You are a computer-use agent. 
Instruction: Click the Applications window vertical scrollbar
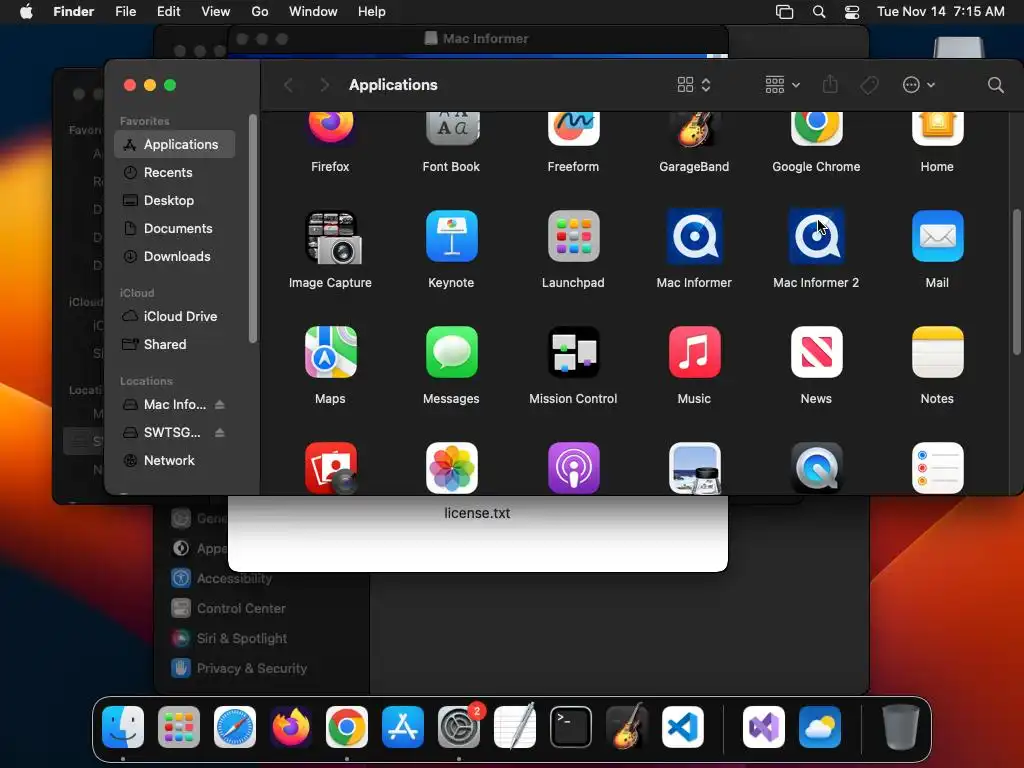coord(1016,282)
